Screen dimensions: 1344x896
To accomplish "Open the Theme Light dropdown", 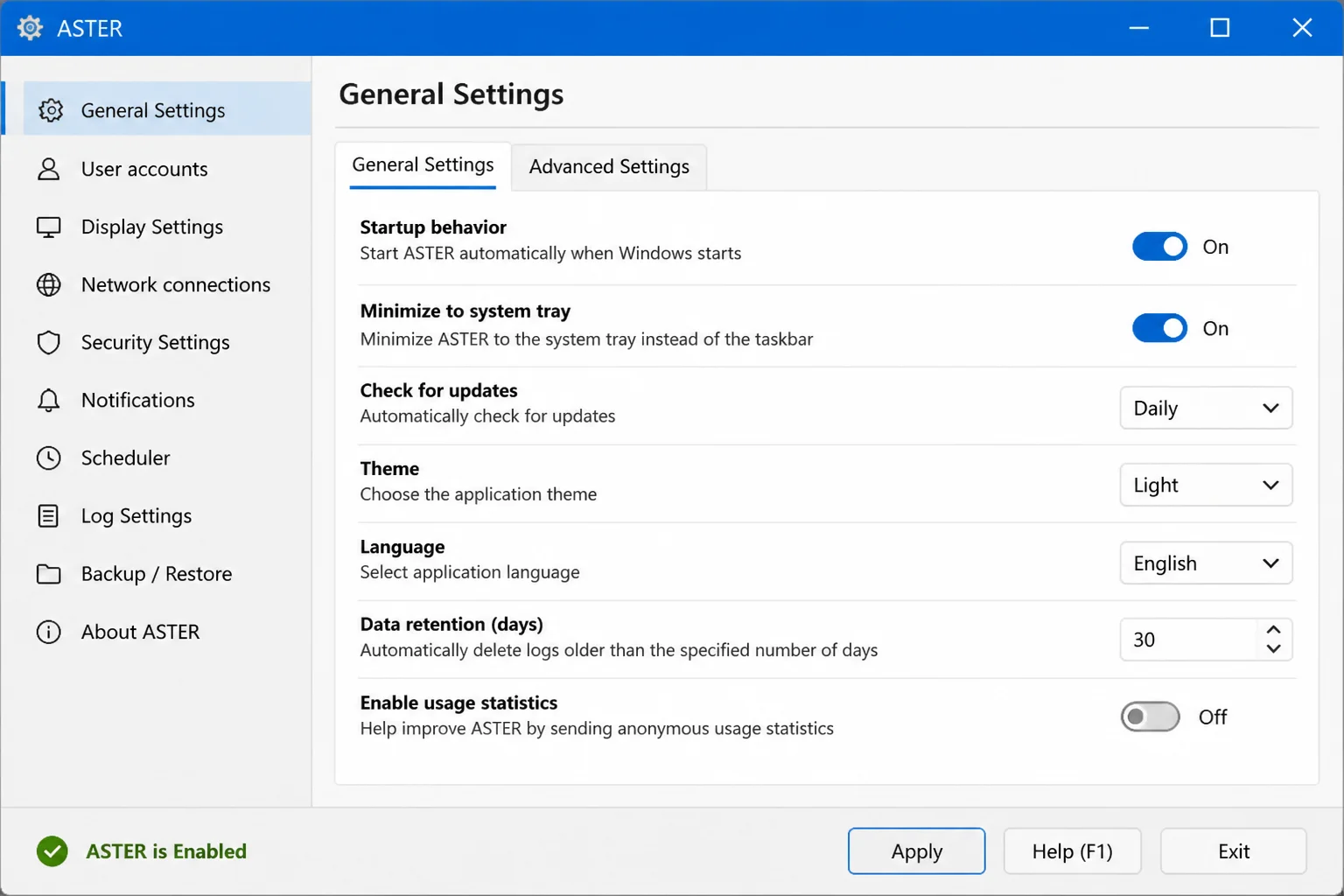I will point(1206,485).
